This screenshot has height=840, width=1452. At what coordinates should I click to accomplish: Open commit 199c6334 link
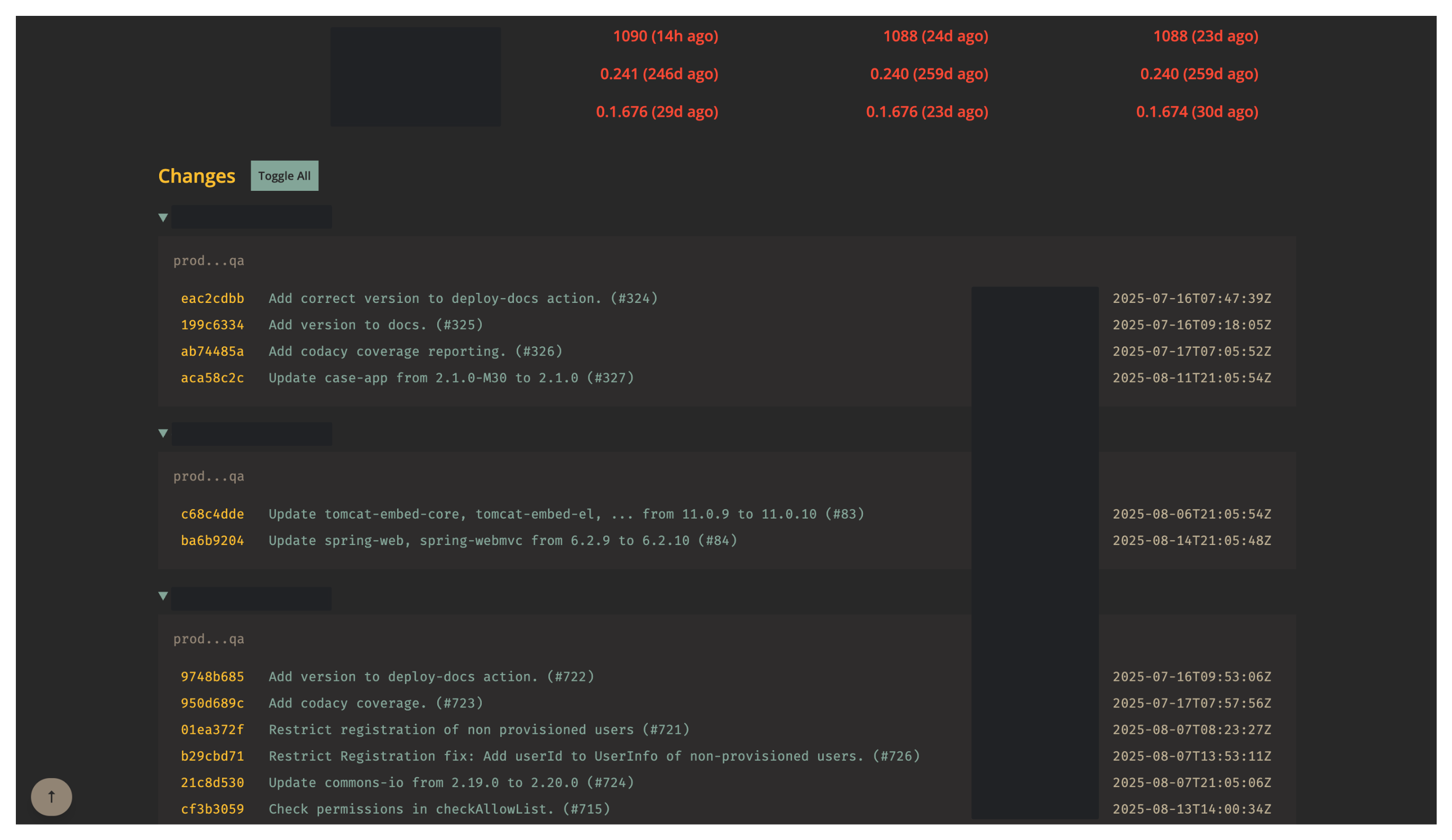click(x=212, y=325)
